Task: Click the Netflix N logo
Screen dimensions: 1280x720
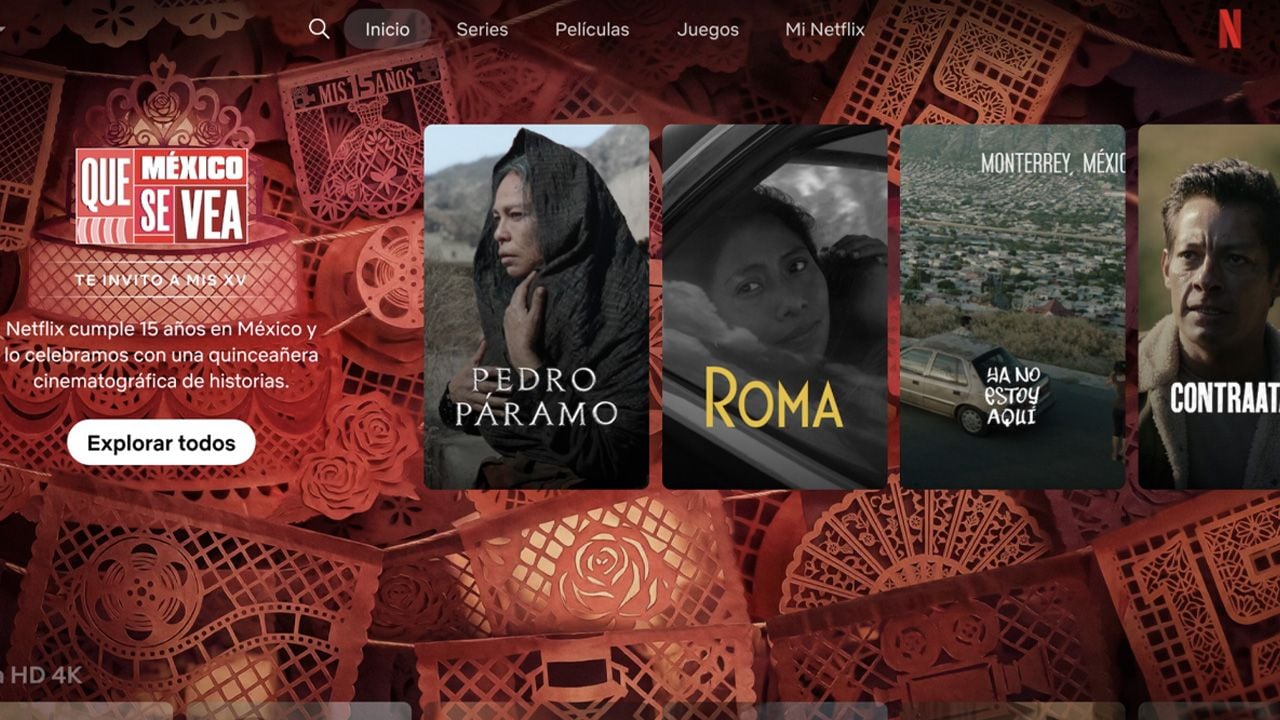Action: 1230,29
